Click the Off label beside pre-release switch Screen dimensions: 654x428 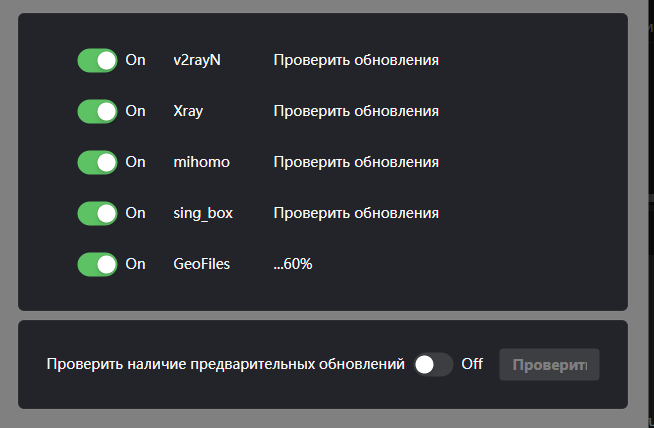pyautogui.click(x=472, y=364)
